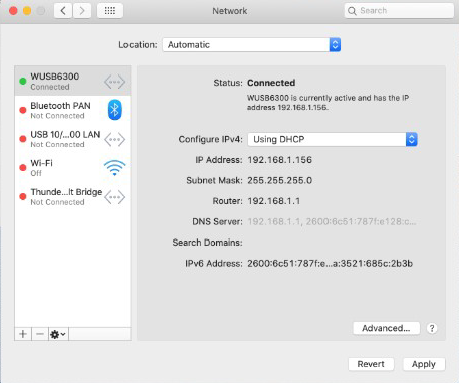Click the yellow minimize window button
Viewport: 459px width, 383px height.
27,11
